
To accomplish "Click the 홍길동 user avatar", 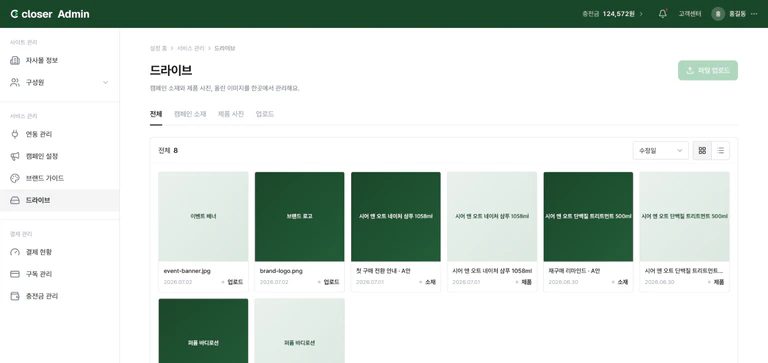I will (x=718, y=14).
